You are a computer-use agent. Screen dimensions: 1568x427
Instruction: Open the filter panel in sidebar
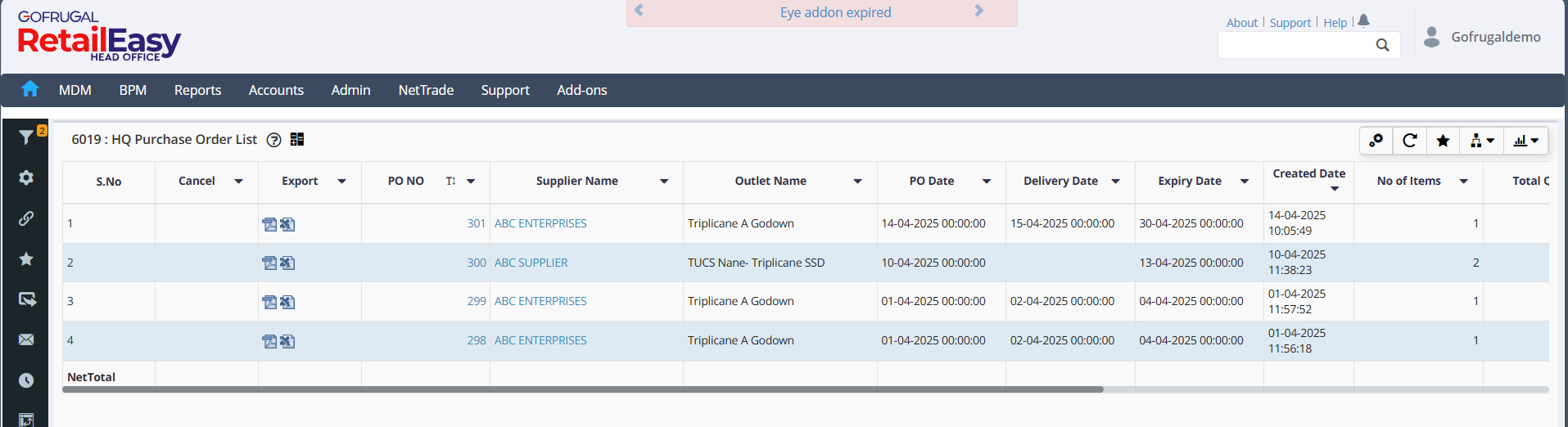(x=26, y=137)
